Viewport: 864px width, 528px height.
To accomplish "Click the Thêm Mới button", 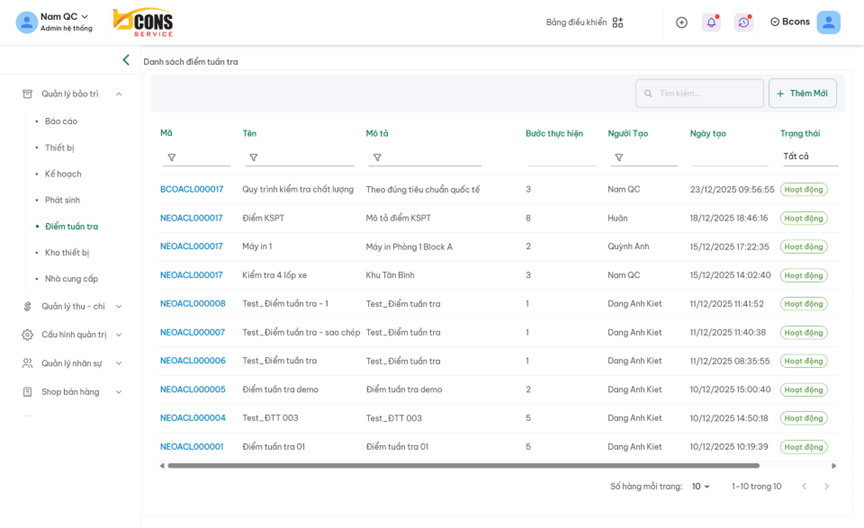I will click(802, 94).
